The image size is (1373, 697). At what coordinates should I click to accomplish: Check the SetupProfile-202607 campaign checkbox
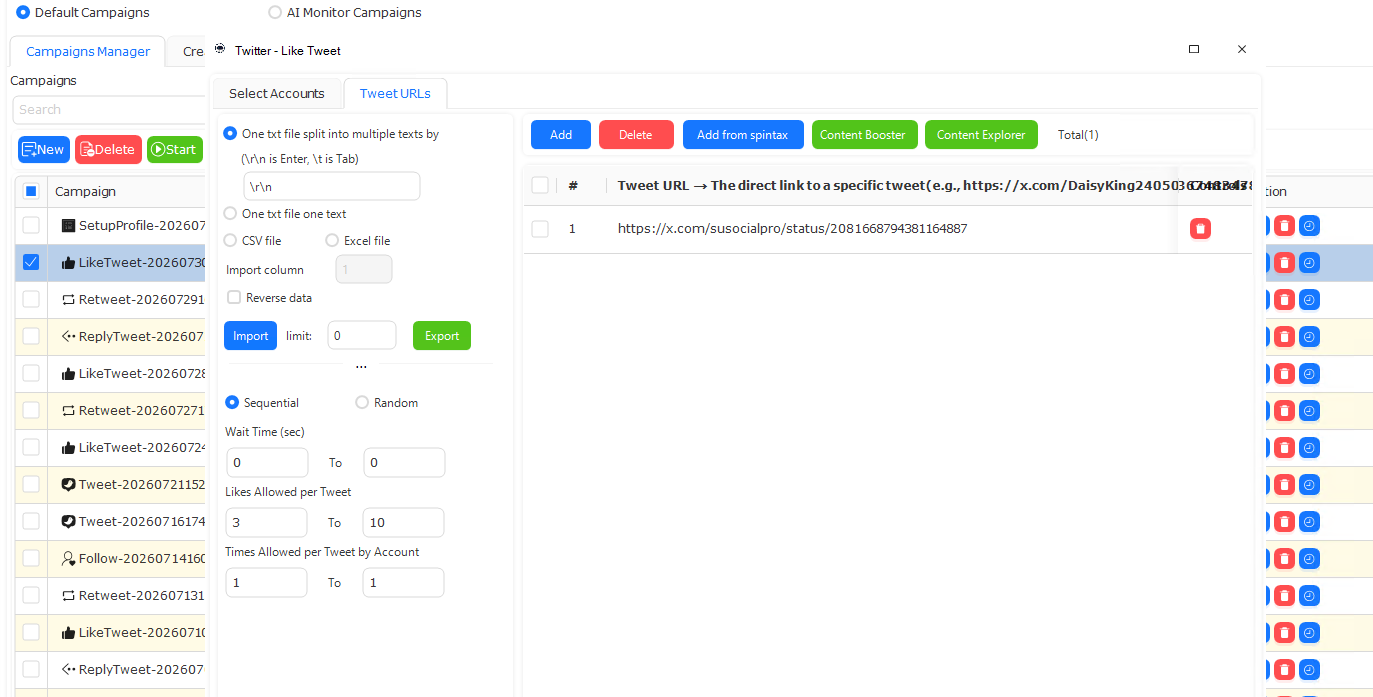coord(31,225)
